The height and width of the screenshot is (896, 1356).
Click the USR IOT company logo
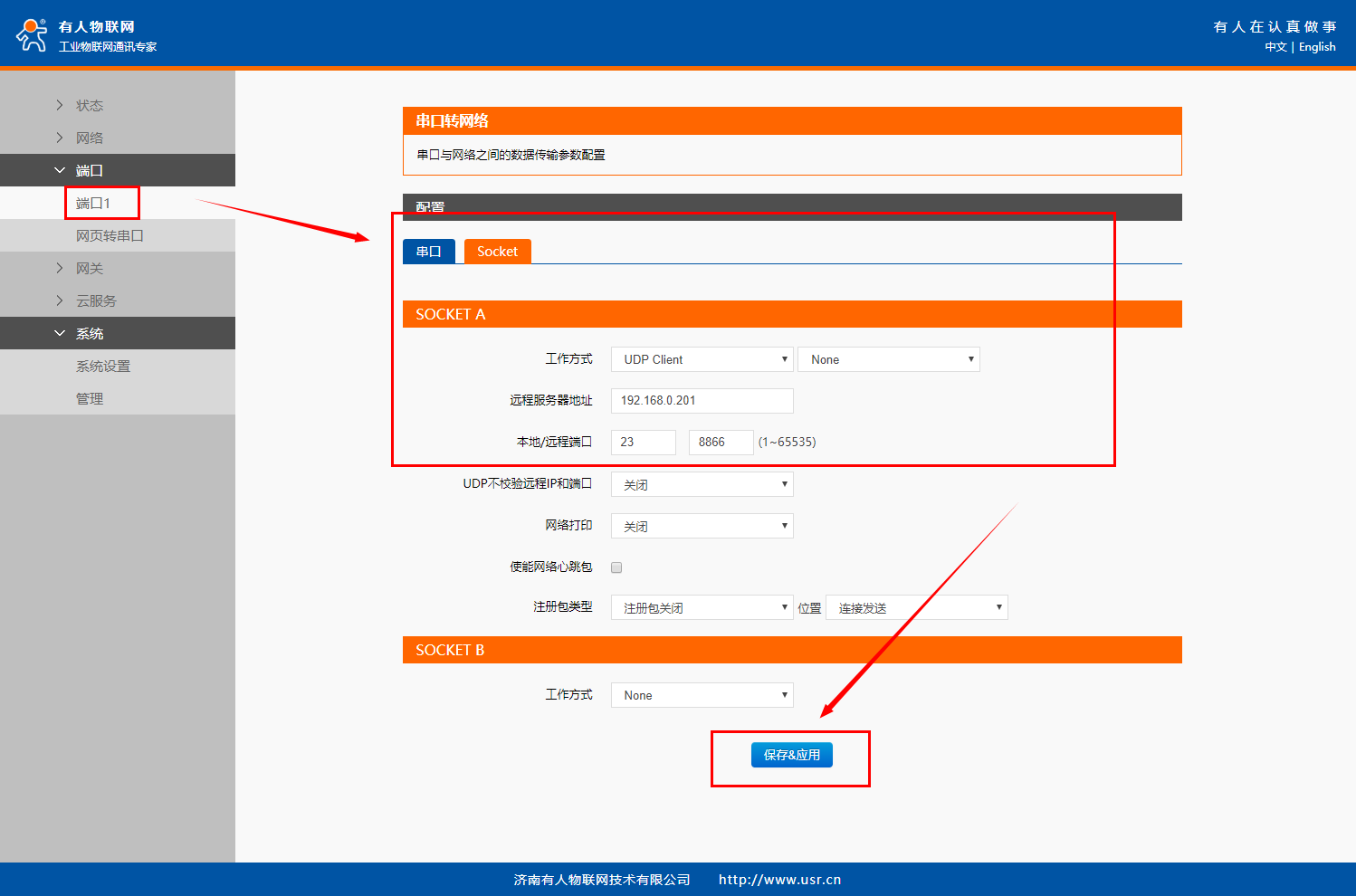tap(33, 34)
